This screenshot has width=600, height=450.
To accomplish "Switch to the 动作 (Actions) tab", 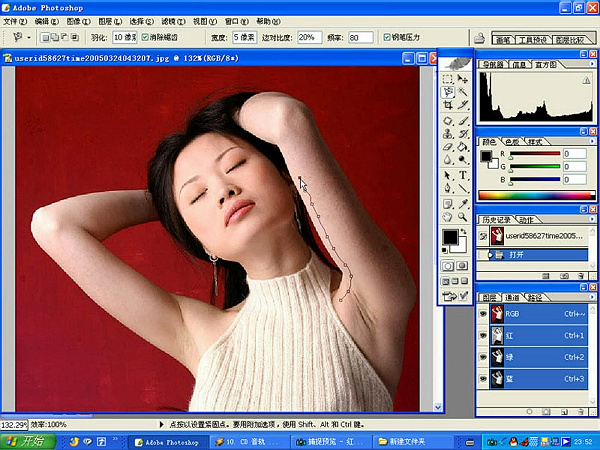I will pos(527,220).
